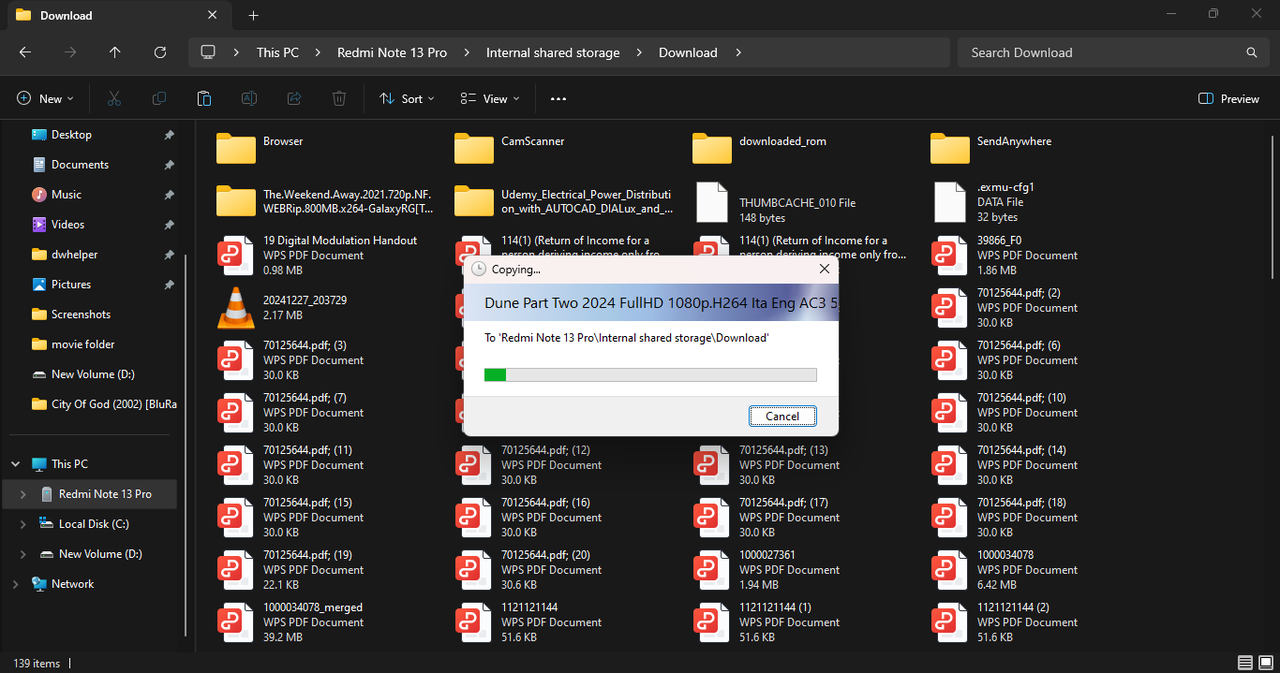The height and width of the screenshot is (673, 1280).
Task: Close the Copying dialog
Action: pyautogui.click(x=824, y=269)
